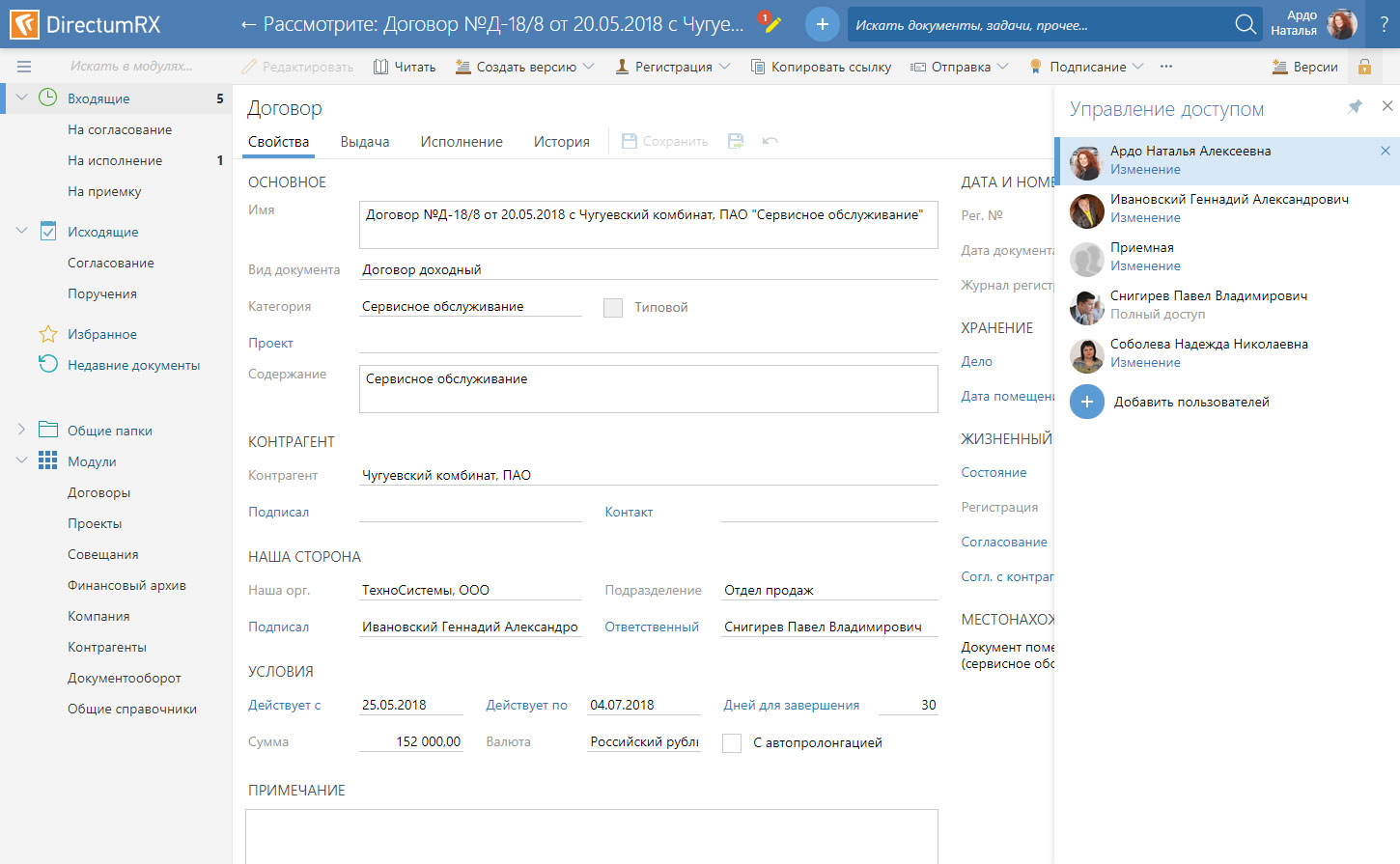
Task: Open the Регистрация dropdown in the toolbar
Action: click(x=672, y=67)
